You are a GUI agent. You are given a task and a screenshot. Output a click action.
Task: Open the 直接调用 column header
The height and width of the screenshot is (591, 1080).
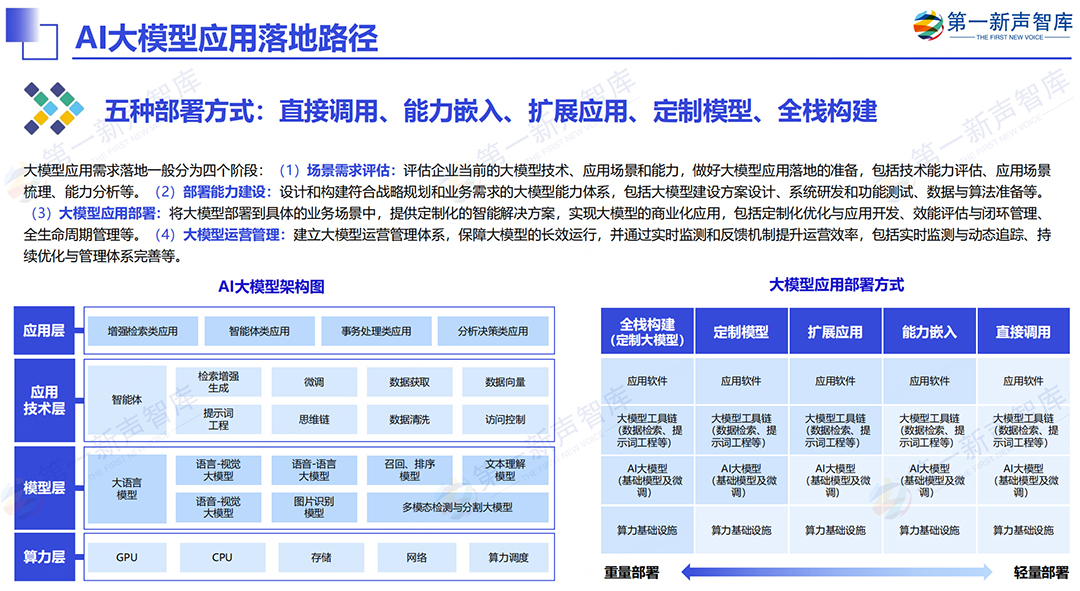click(1023, 331)
